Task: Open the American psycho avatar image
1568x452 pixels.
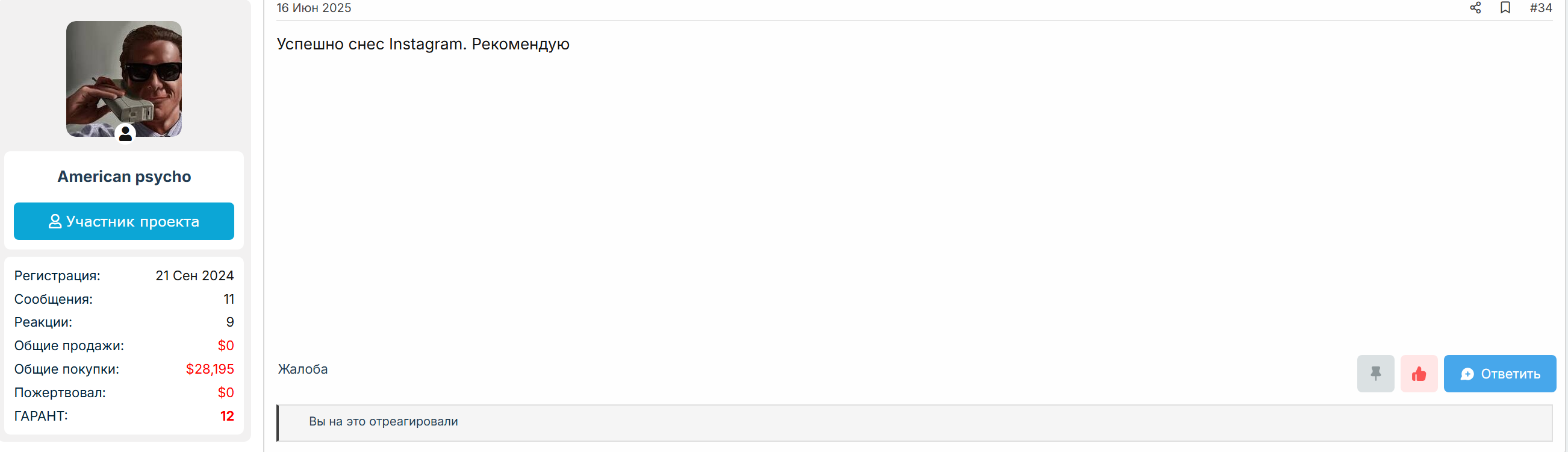Action: click(x=124, y=79)
